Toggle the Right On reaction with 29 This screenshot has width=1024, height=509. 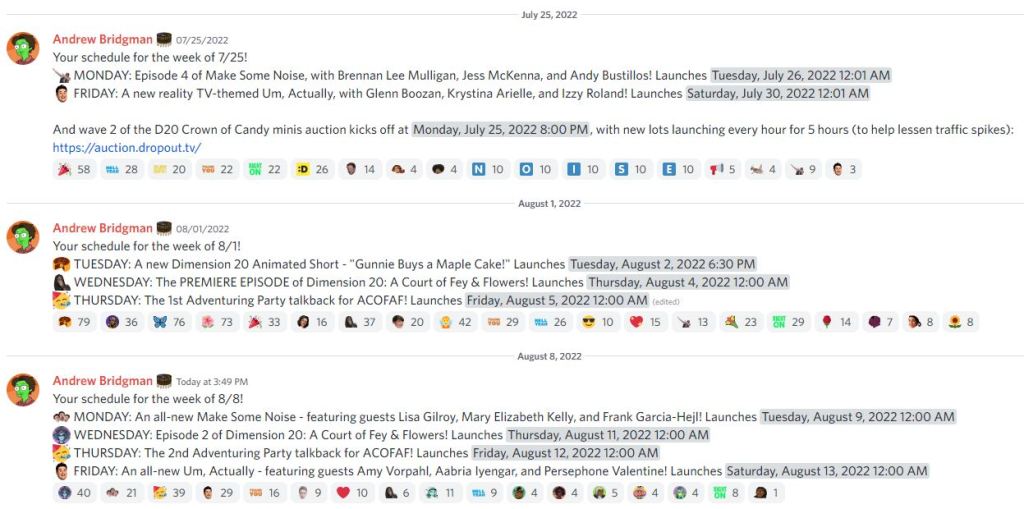pyautogui.click(x=788, y=322)
